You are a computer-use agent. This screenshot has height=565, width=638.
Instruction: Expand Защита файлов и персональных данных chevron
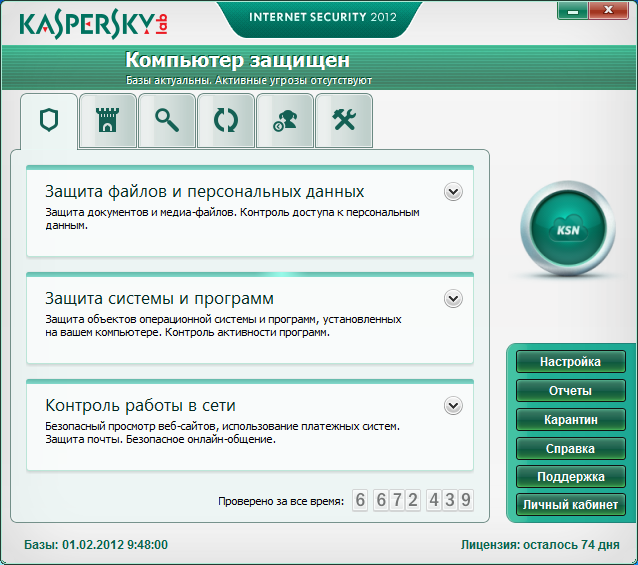pyautogui.click(x=453, y=192)
